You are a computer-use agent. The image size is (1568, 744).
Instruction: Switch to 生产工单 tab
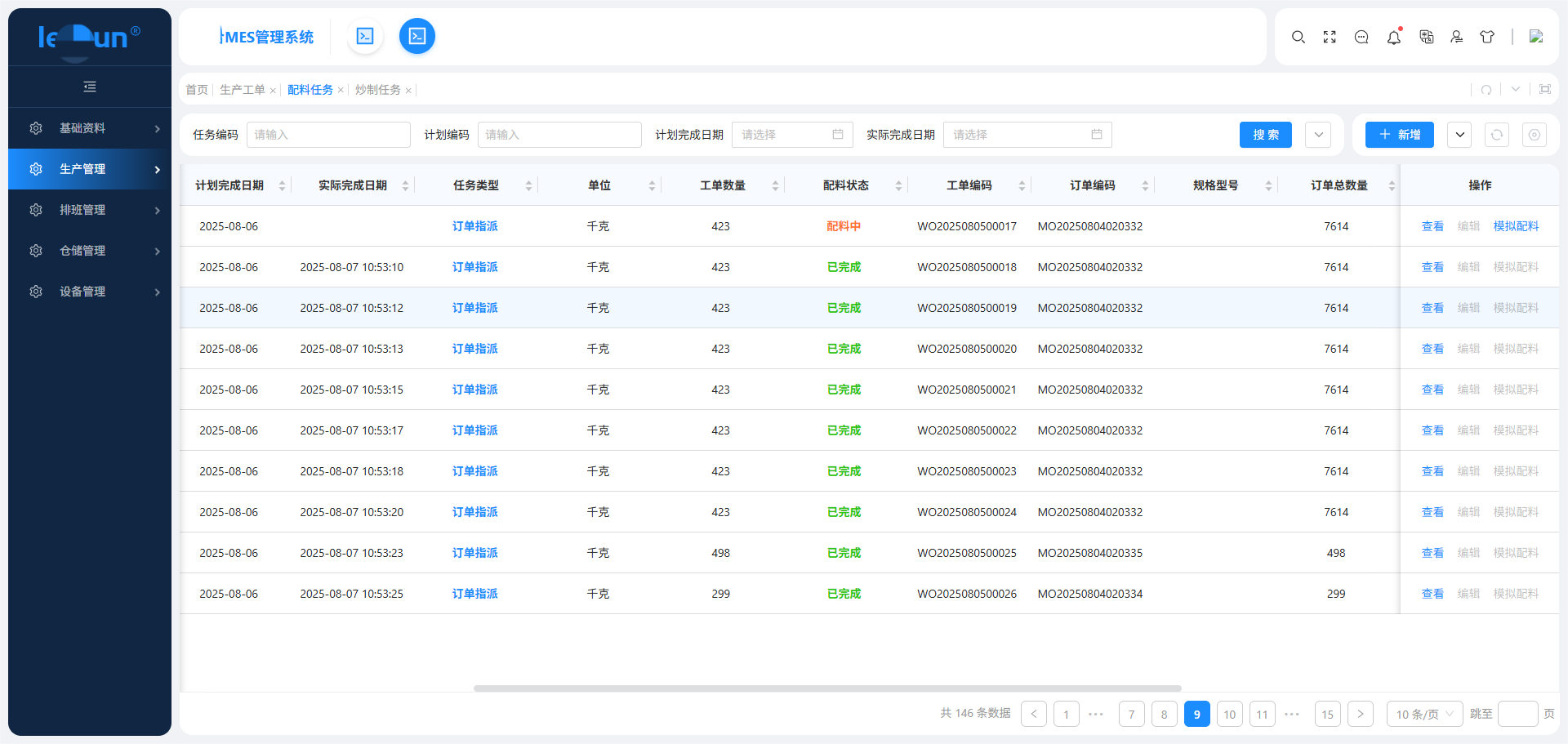[x=243, y=90]
